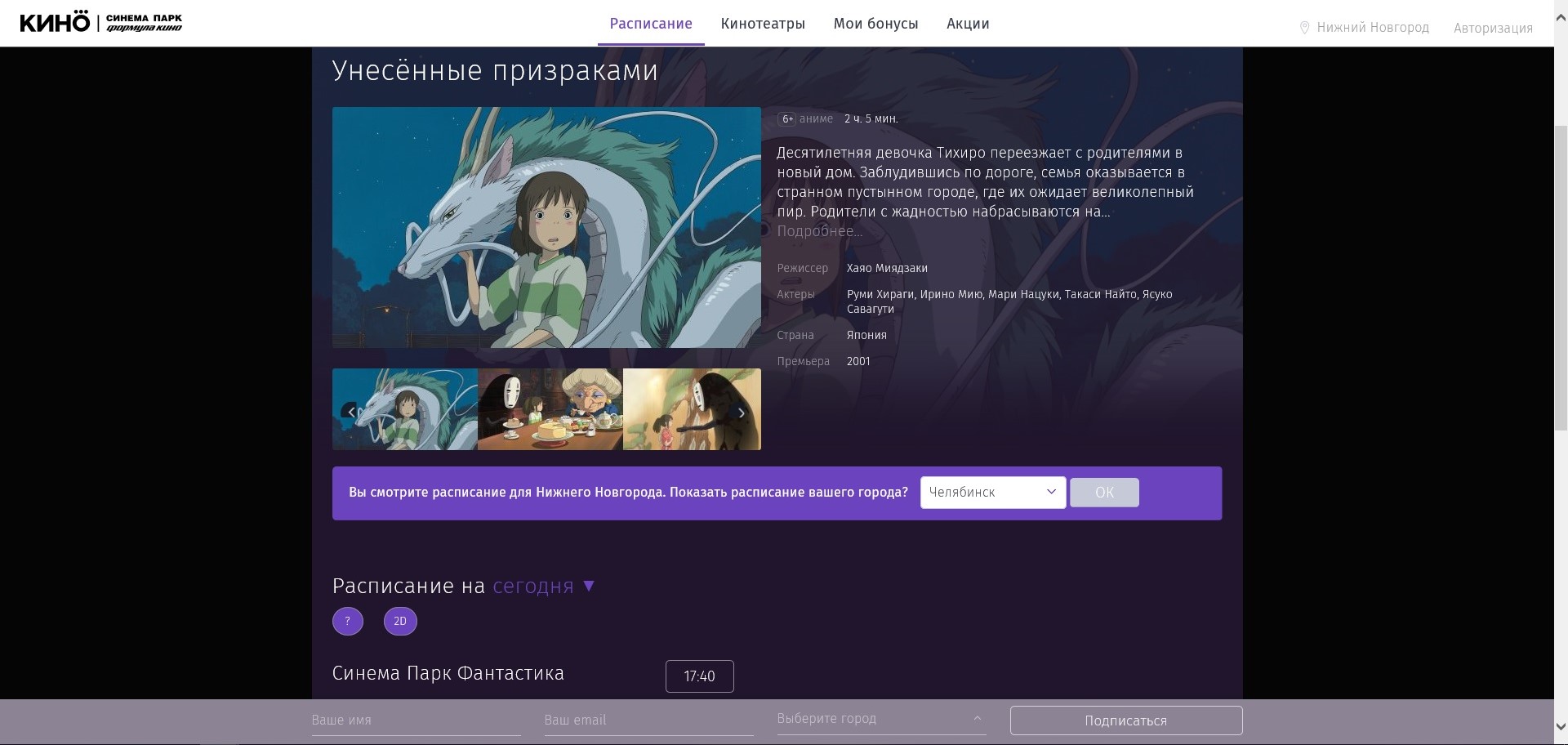Focus the Ваш email input field
Image resolution: width=1568 pixels, height=745 pixels.
coord(648,720)
